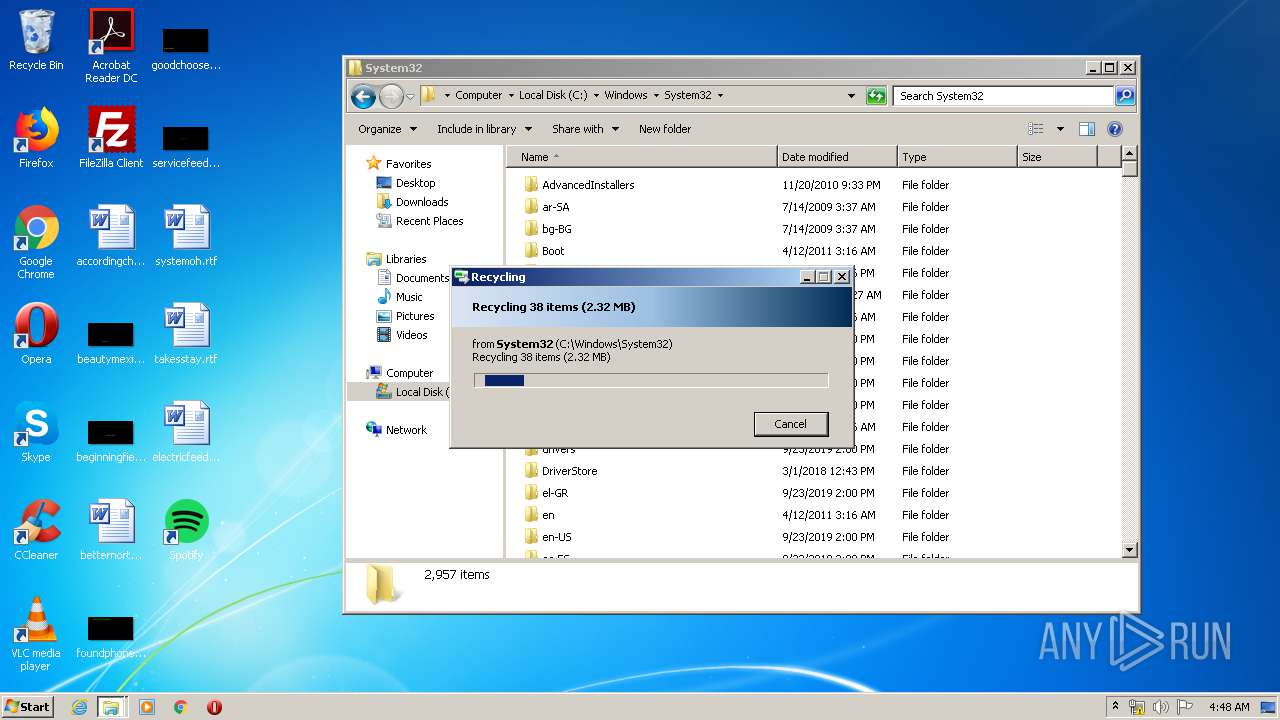Open the Videos library
This screenshot has height=720, width=1280.
click(x=411, y=335)
